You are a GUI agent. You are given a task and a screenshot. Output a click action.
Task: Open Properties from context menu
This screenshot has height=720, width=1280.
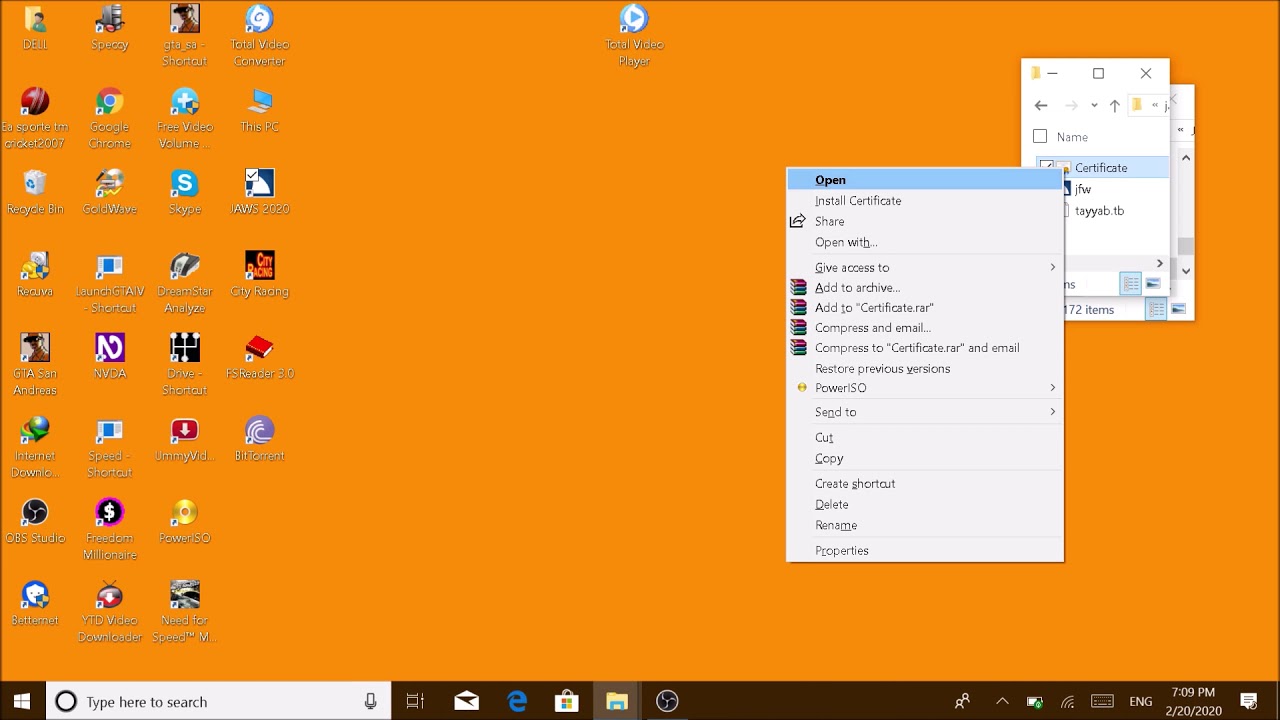925,551
